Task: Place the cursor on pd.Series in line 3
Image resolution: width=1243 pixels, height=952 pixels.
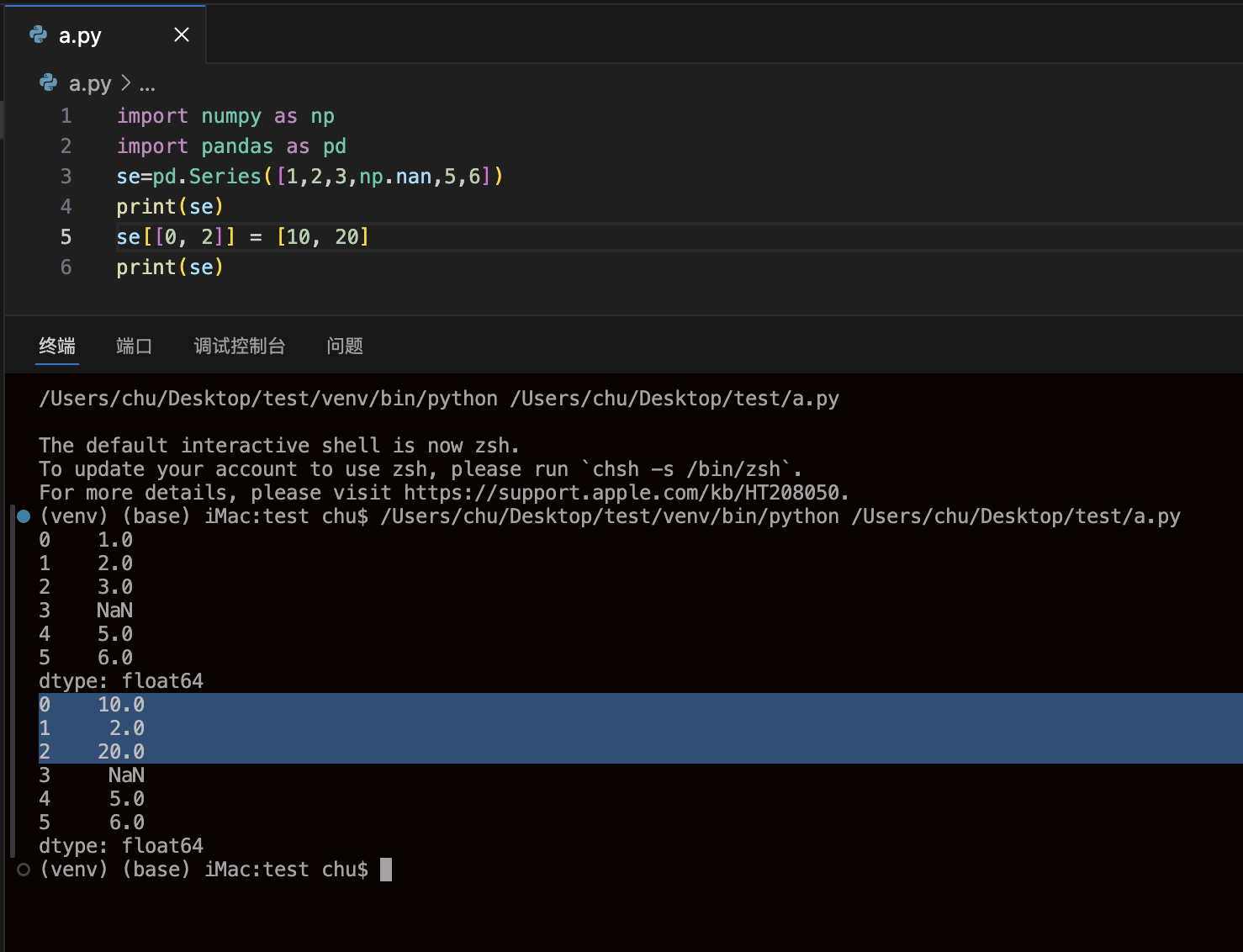Action: [207, 177]
